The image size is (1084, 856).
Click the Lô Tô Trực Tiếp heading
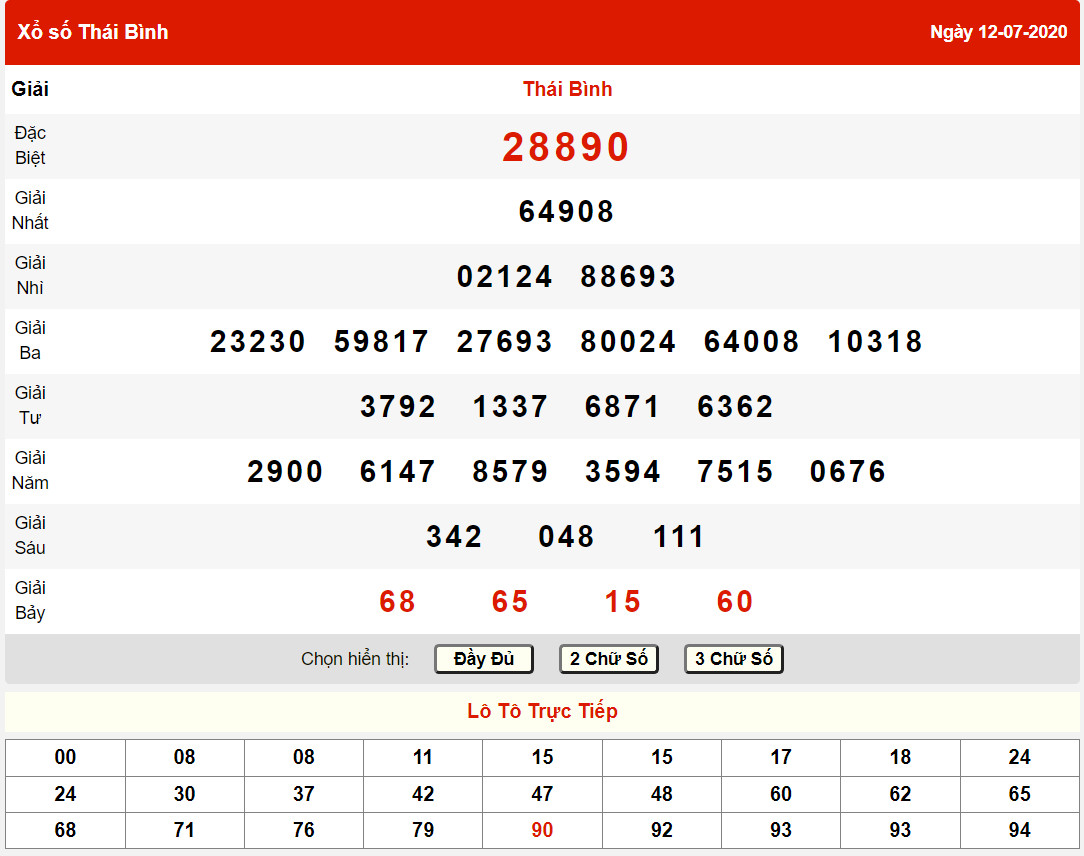click(x=542, y=711)
